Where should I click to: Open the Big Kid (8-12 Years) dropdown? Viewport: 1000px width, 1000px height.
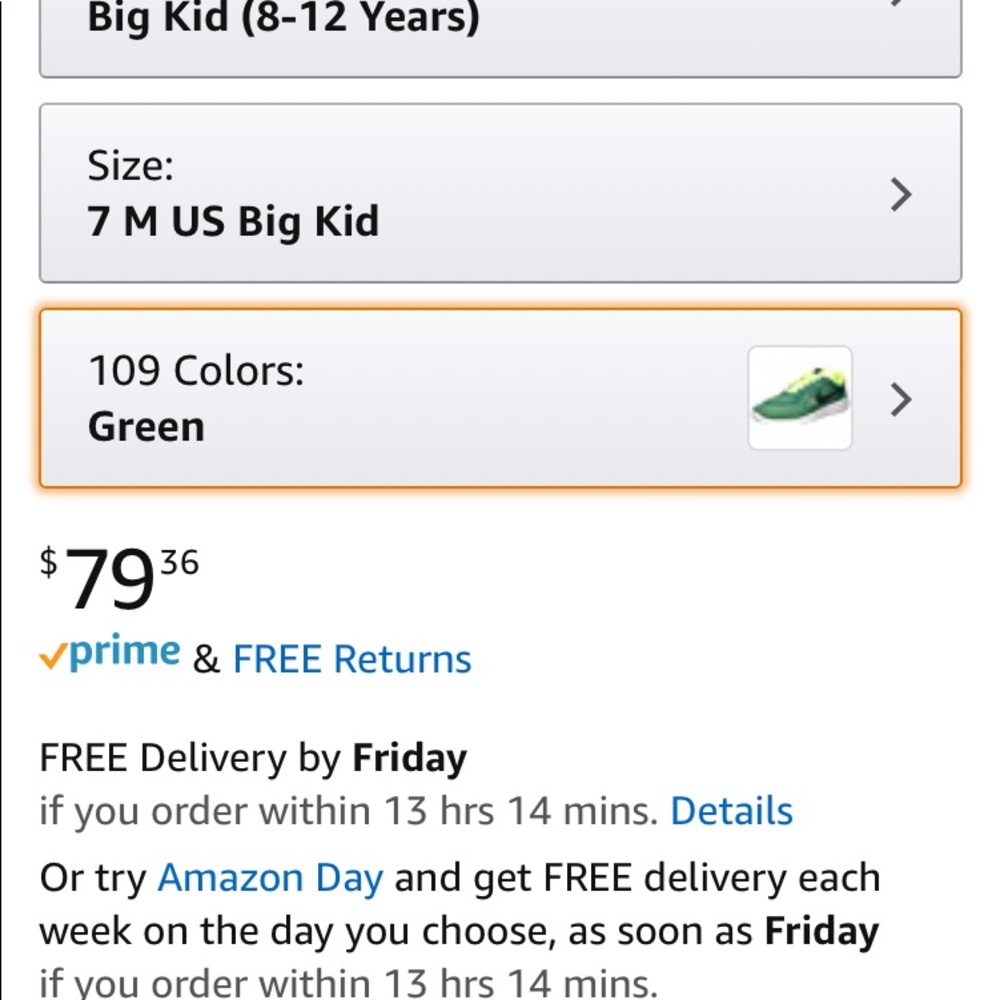(501, 38)
